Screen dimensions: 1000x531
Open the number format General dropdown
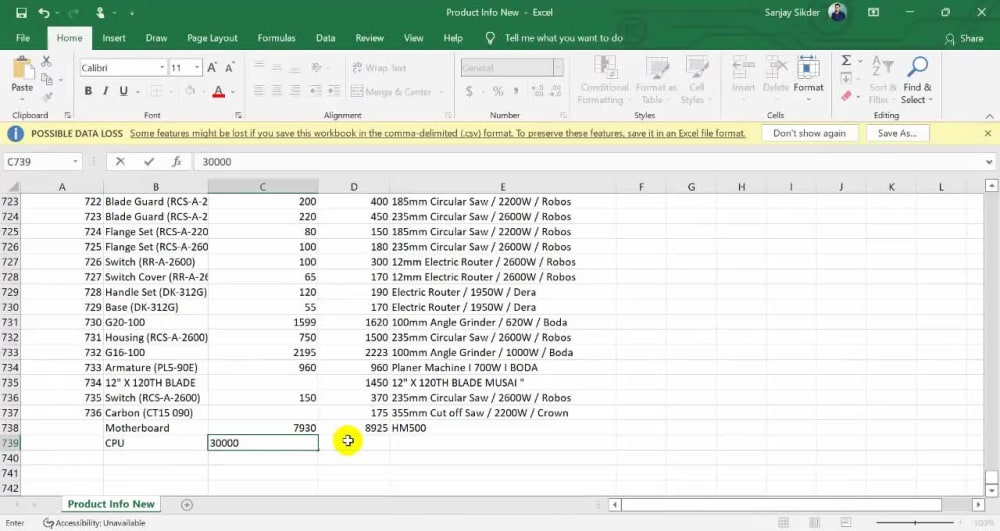click(558, 68)
